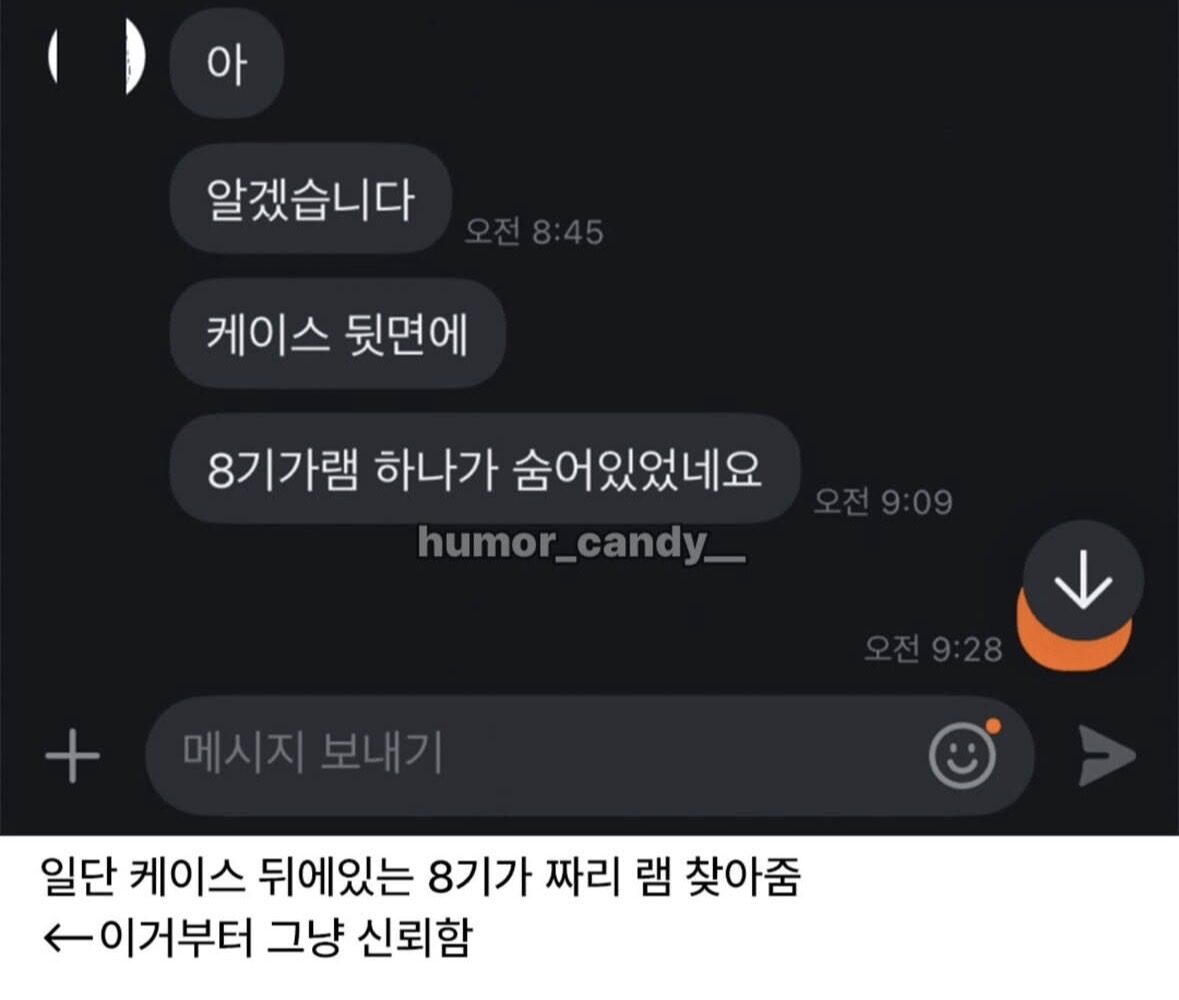Click the 이거부터 그냥 신뢰함 caption text

(x=285, y=938)
